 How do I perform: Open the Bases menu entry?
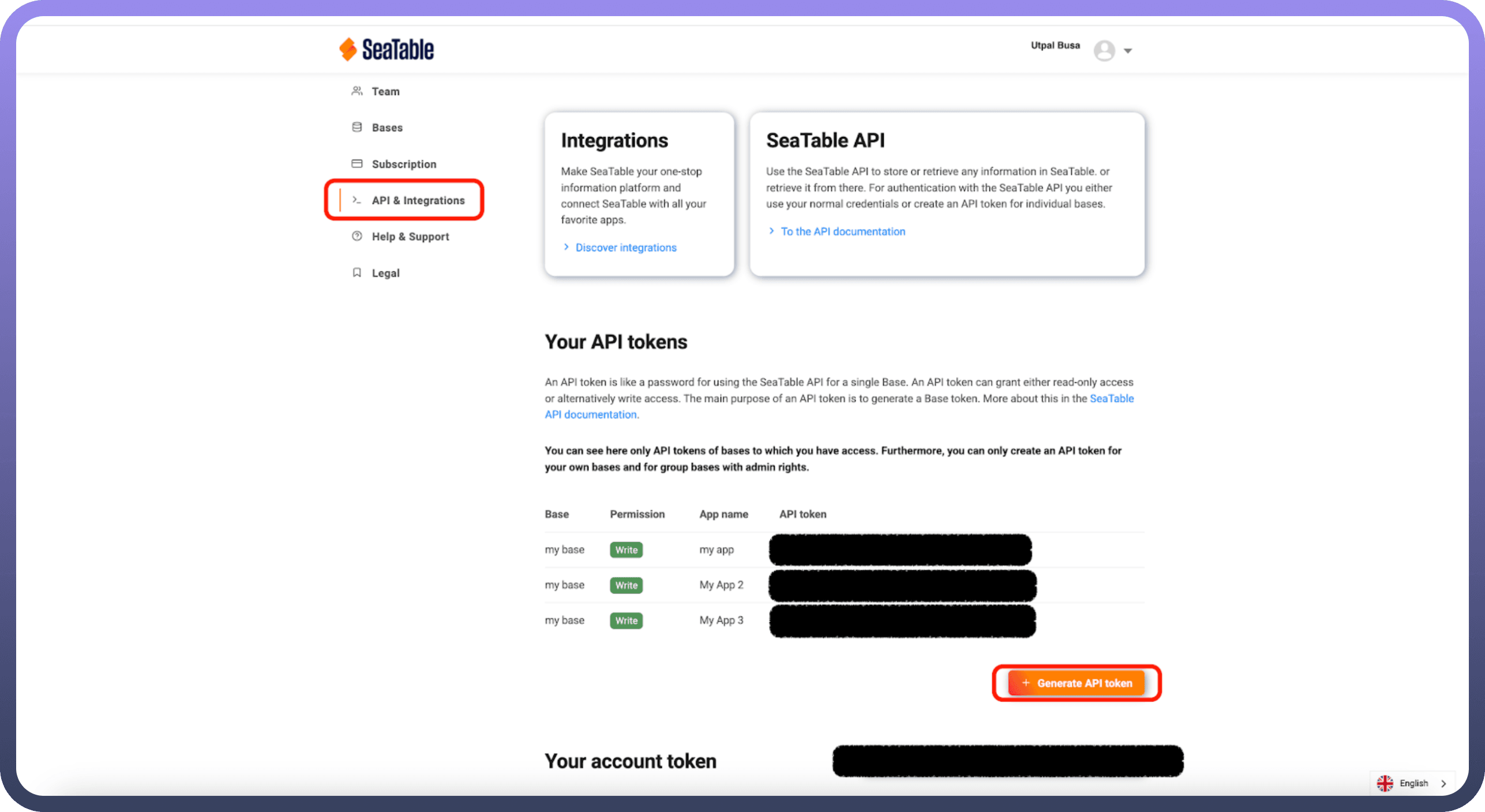tap(387, 128)
